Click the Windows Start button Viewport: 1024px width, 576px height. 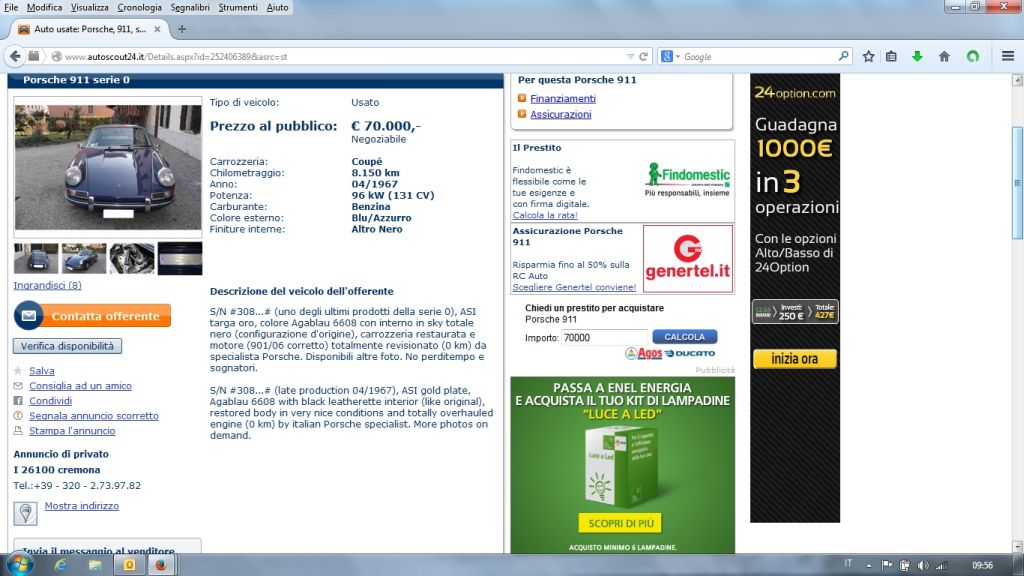pyautogui.click(x=18, y=564)
